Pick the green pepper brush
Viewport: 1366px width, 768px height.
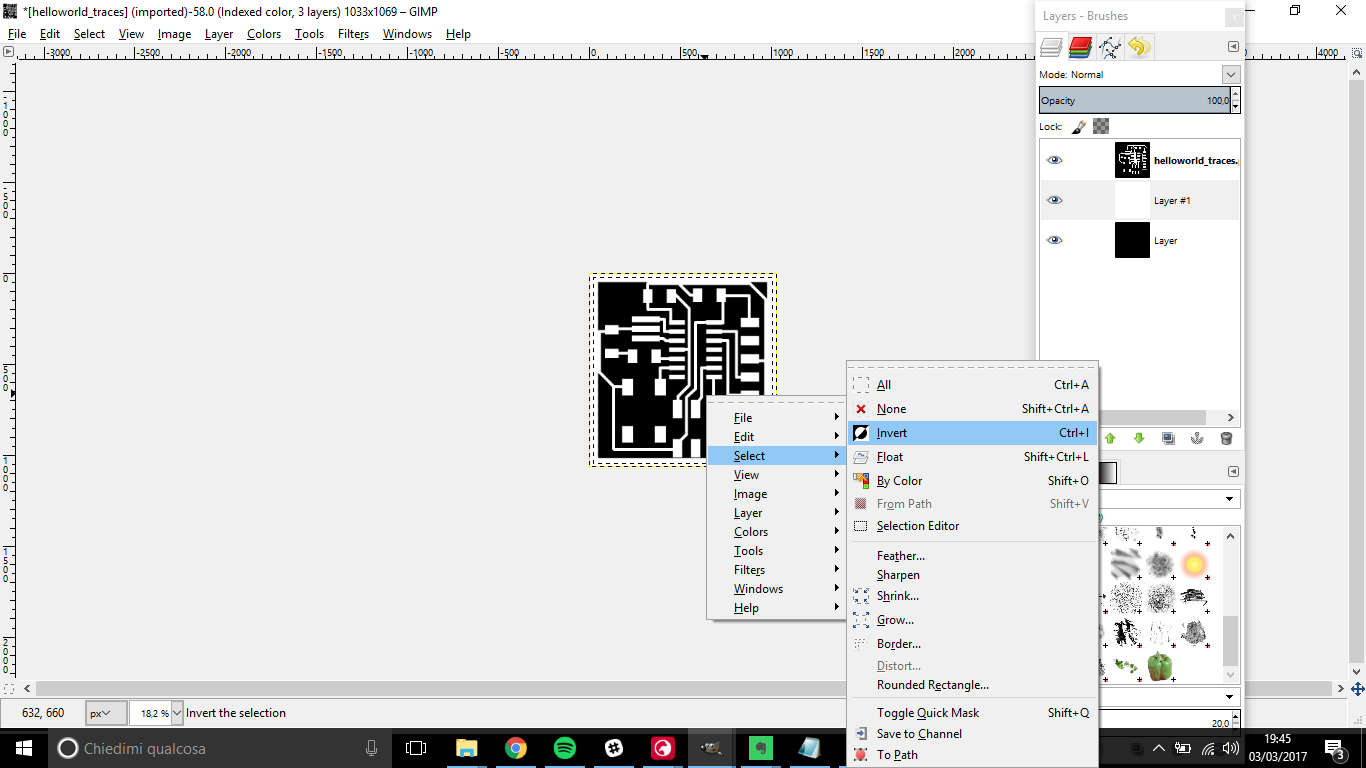[1159, 665]
